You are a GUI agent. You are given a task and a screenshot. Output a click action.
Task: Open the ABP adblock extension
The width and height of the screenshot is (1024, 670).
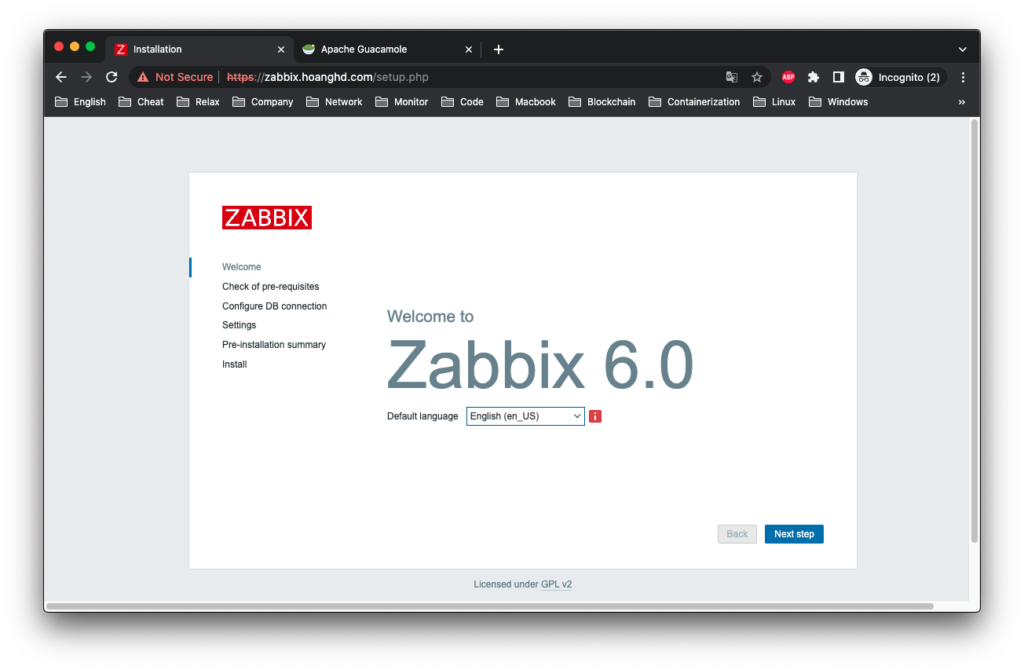point(788,77)
